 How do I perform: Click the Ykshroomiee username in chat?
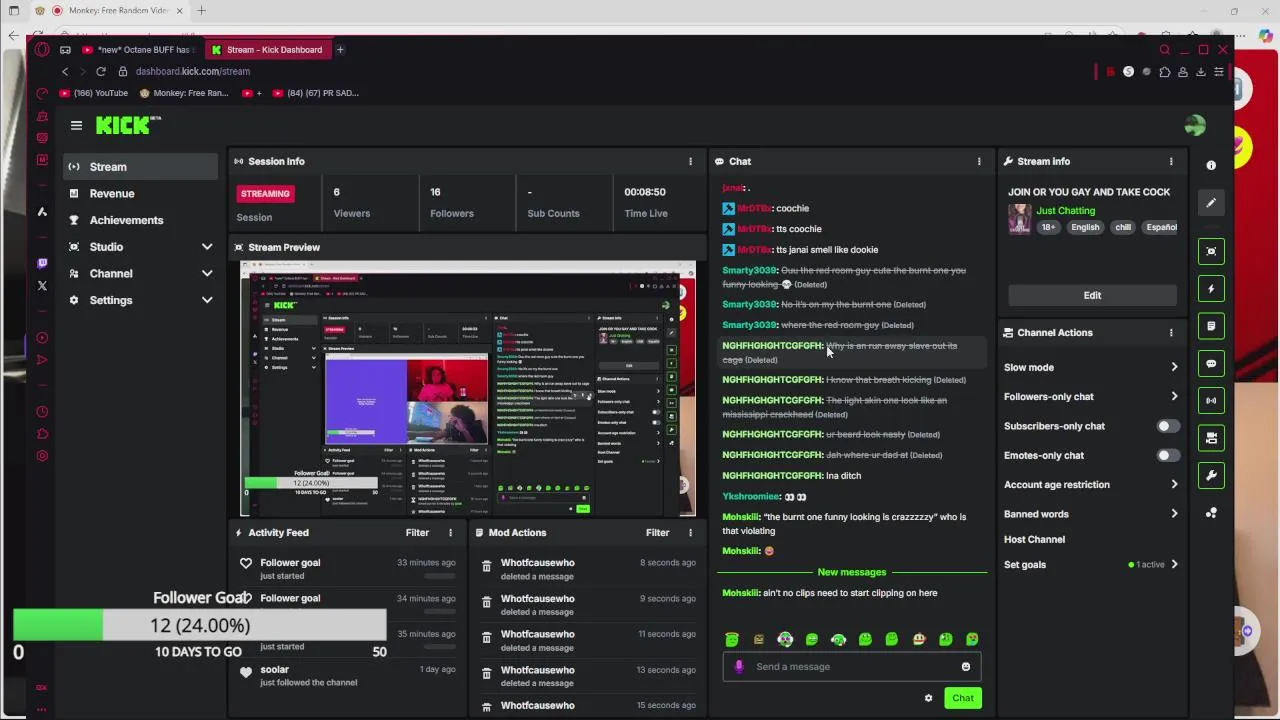(751, 497)
